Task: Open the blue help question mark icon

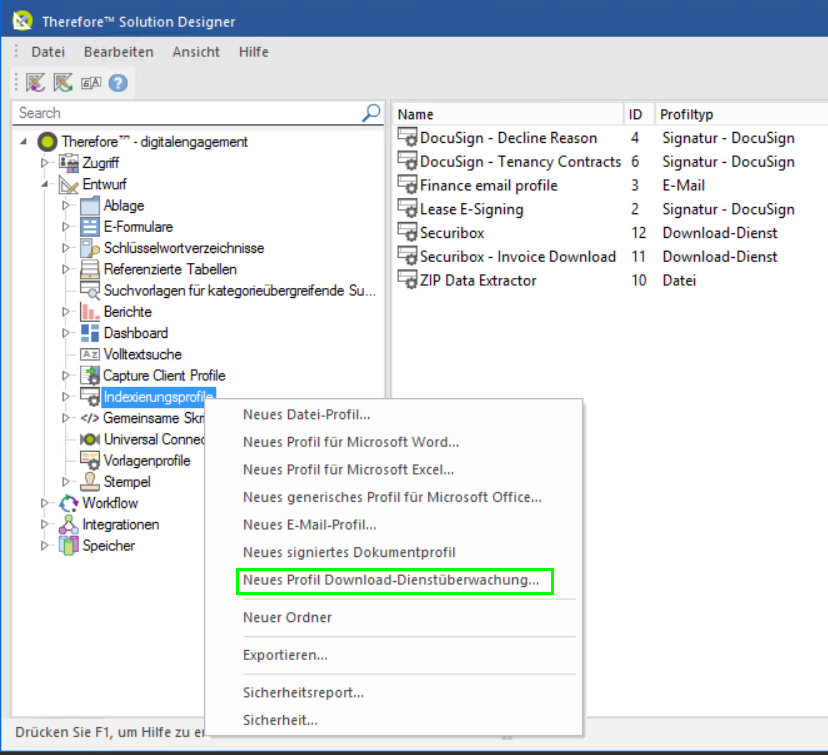Action: pyautogui.click(x=118, y=83)
